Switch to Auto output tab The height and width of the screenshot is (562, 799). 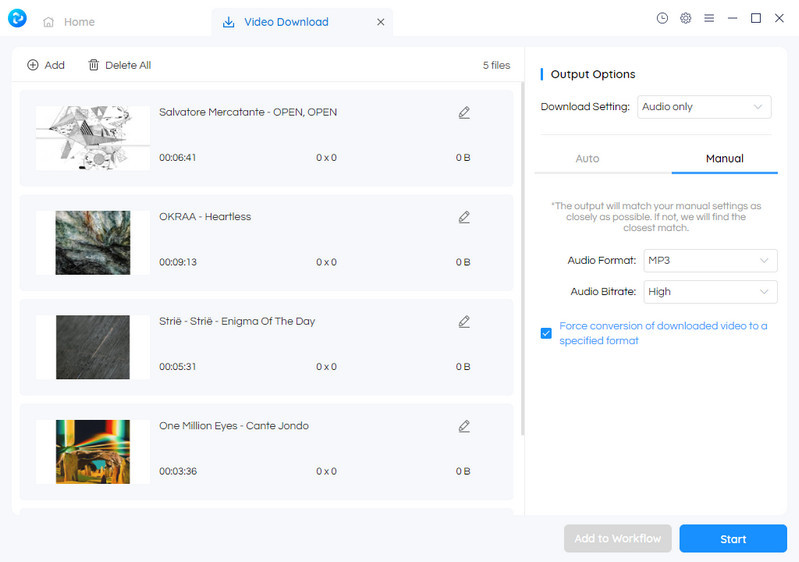(x=587, y=158)
